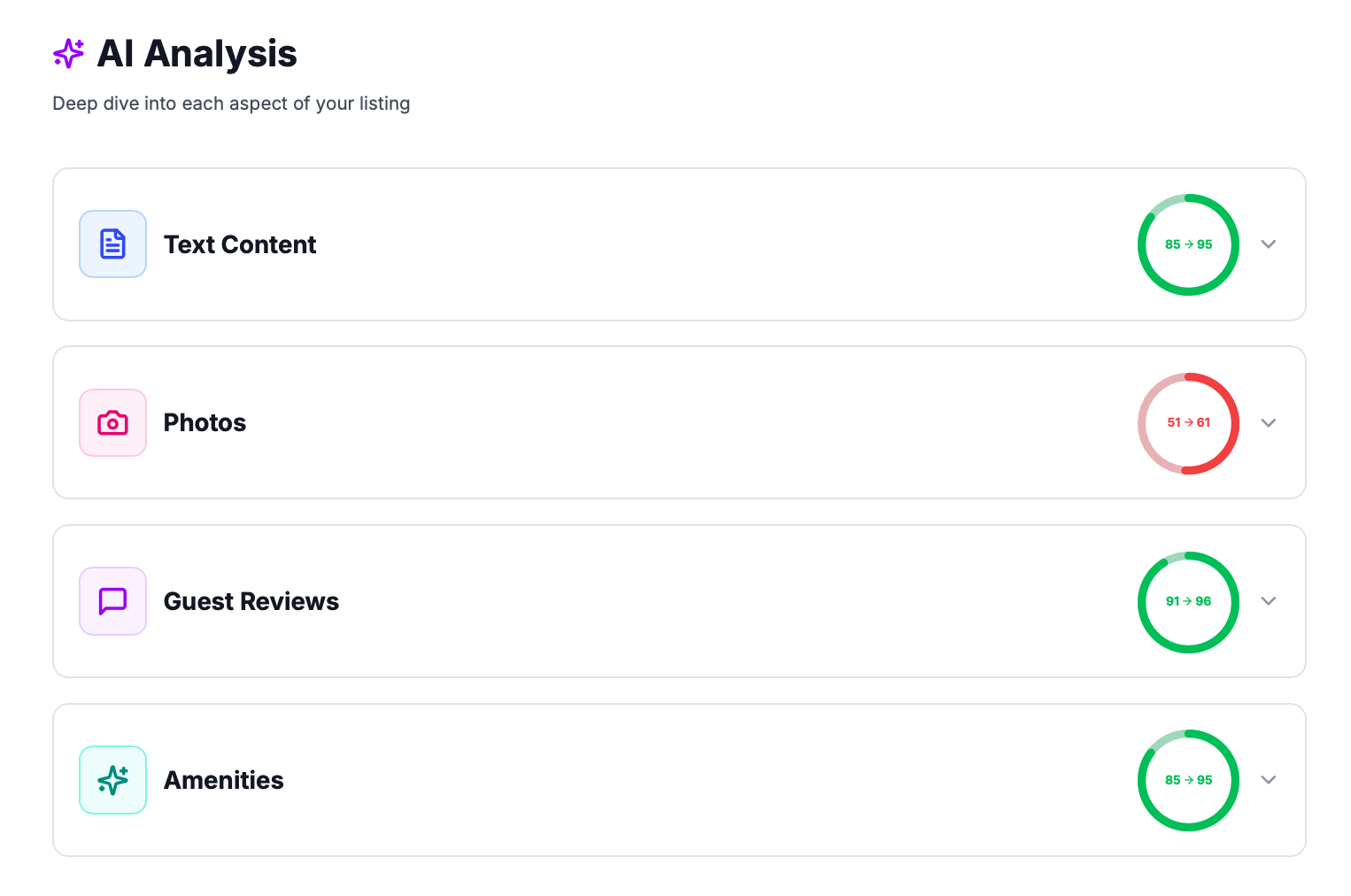The width and height of the screenshot is (1351, 896).
Task: Click the Amenities 85 → 95 score ring
Action: tap(1188, 780)
